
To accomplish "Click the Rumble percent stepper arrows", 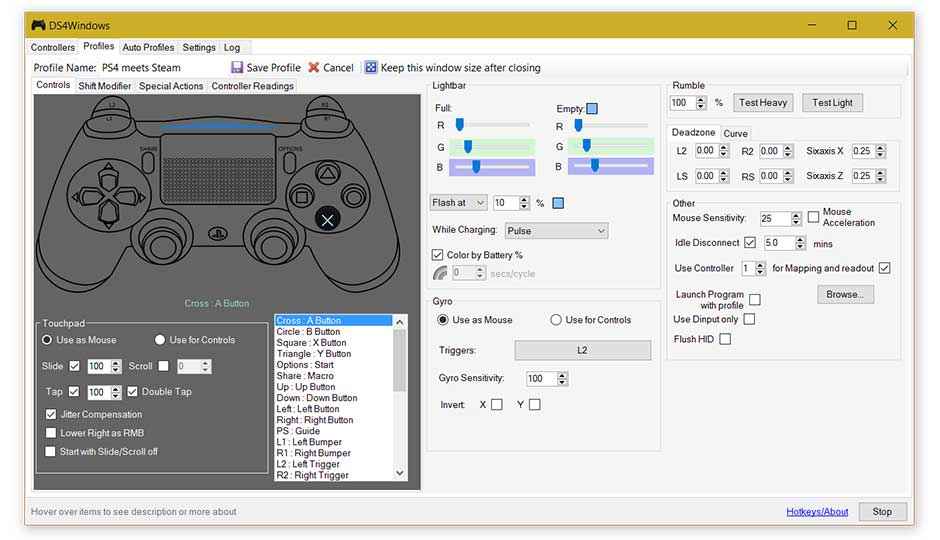I will 701,102.
